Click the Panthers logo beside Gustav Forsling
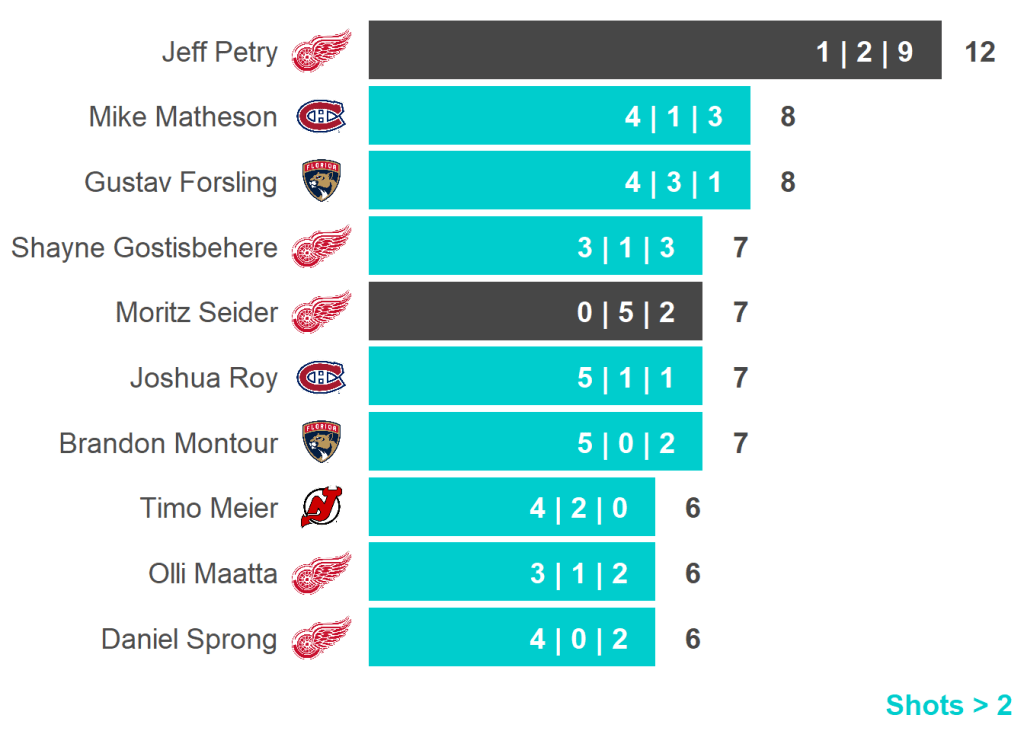1024x731 pixels. [x=321, y=182]
